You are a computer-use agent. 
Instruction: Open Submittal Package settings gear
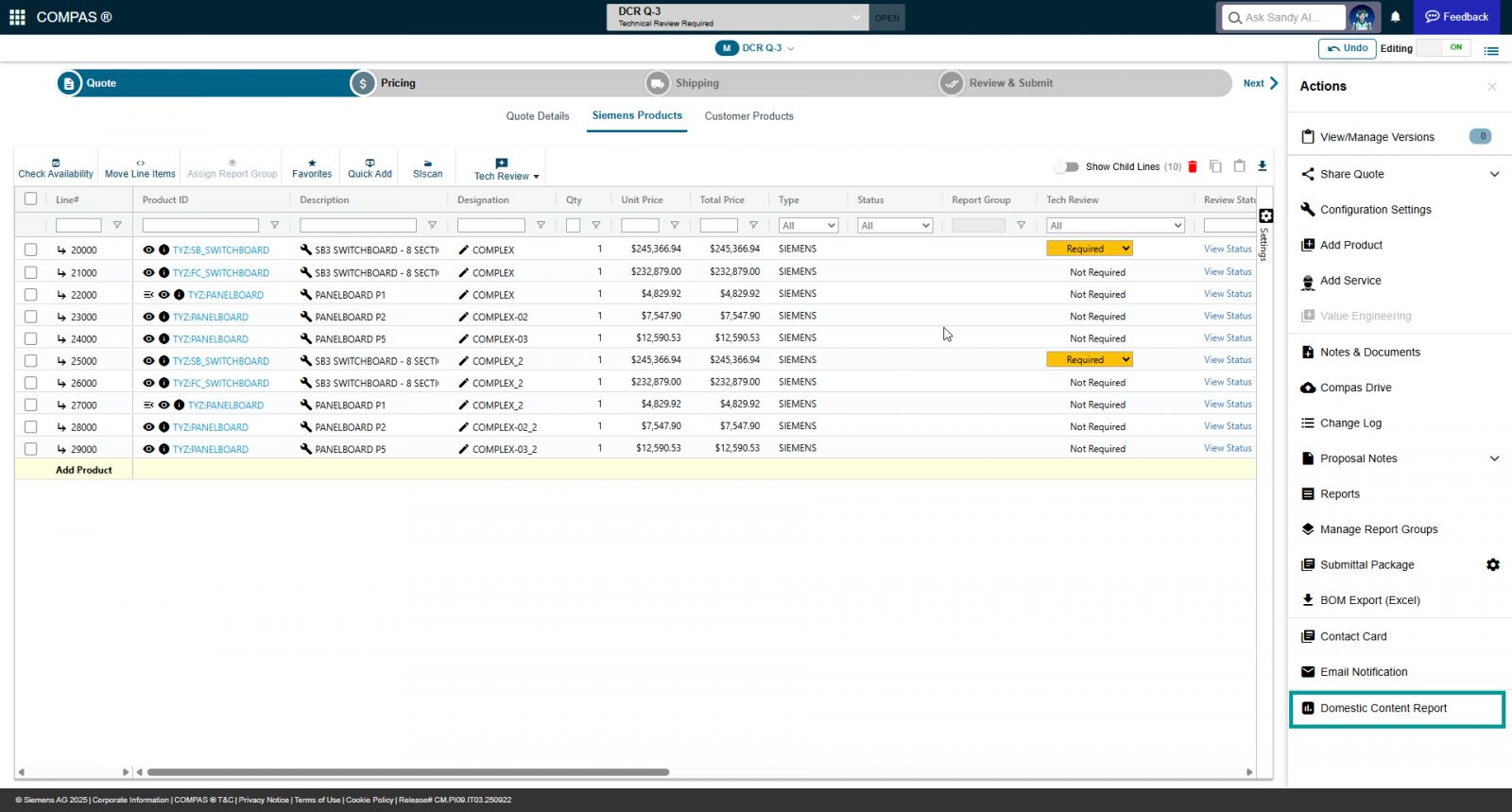tap(1493, 564)
